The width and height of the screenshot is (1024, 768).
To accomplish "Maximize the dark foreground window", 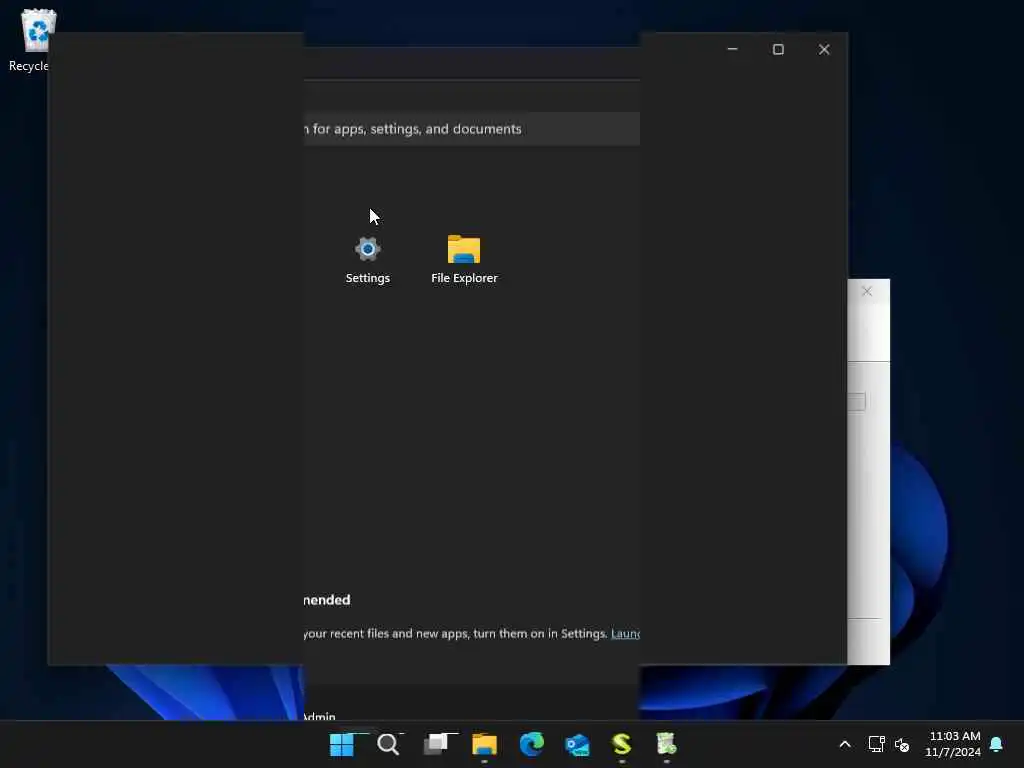I will pyautogui.click(x=778, y=49).
